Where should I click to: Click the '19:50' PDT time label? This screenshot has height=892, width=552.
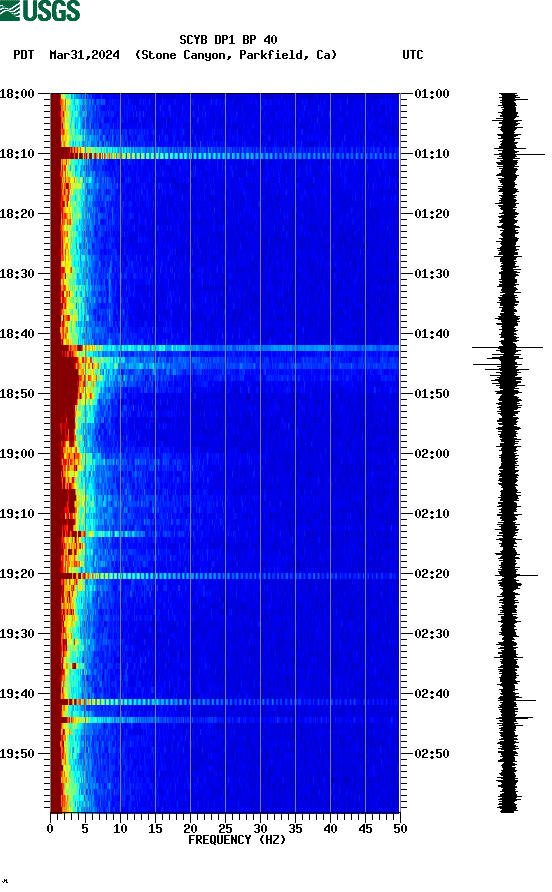[x=17, y=754]
